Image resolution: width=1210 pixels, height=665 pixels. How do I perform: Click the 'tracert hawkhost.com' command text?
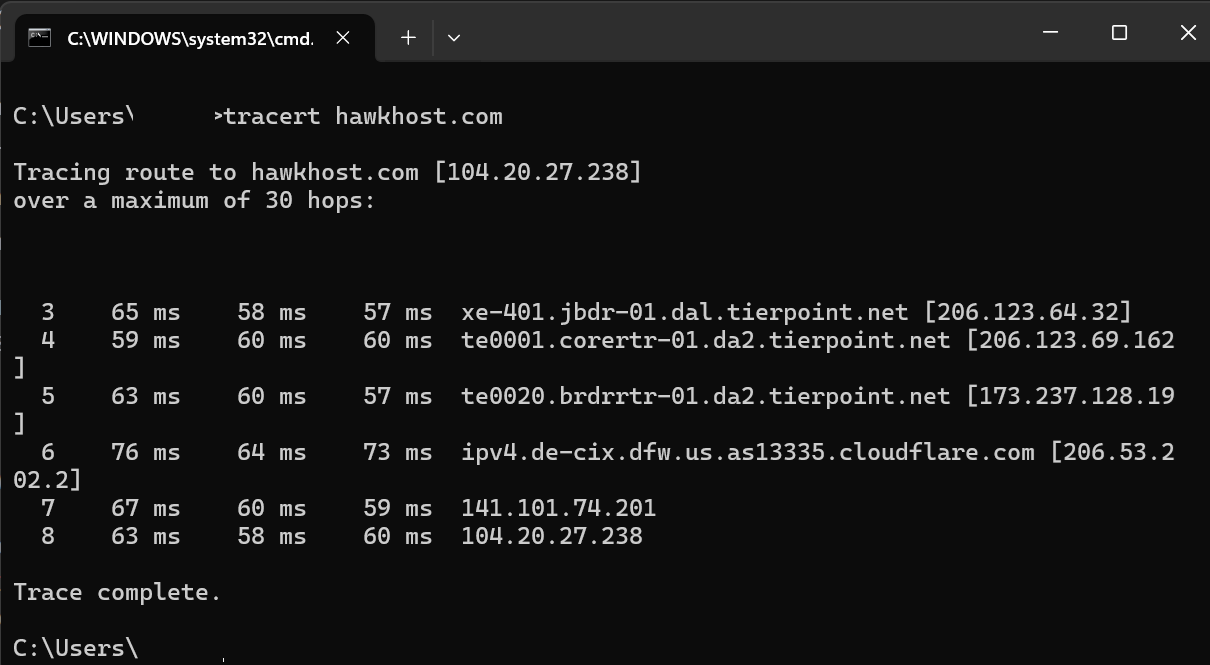point(364,117)
